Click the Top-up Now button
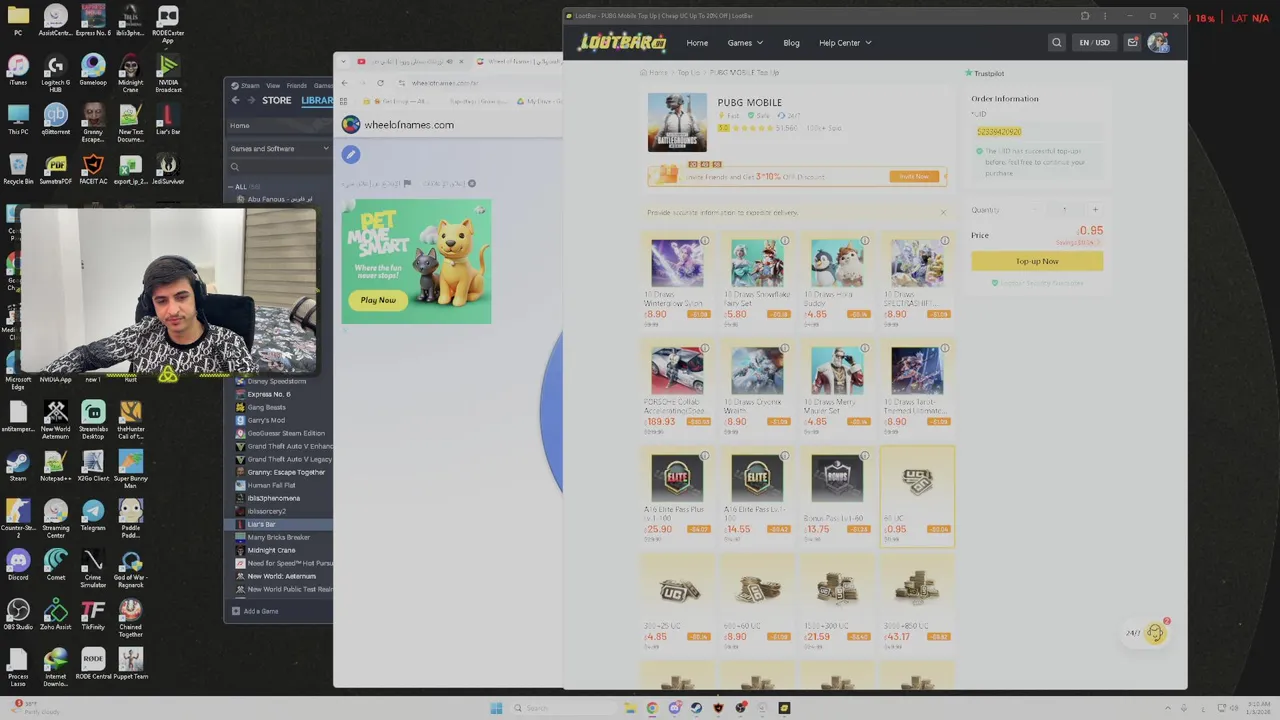The image size is (1280, 720). pyautogui.click(x=1037, y=261)
